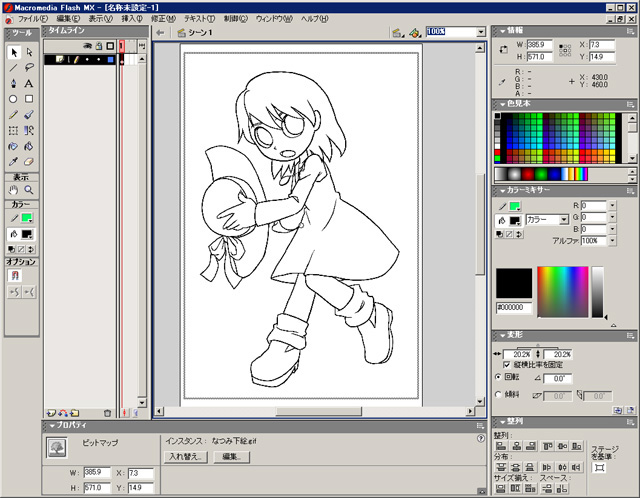Open the R value dropdown arrow
The image size is (640, 498).
point(612,205)
